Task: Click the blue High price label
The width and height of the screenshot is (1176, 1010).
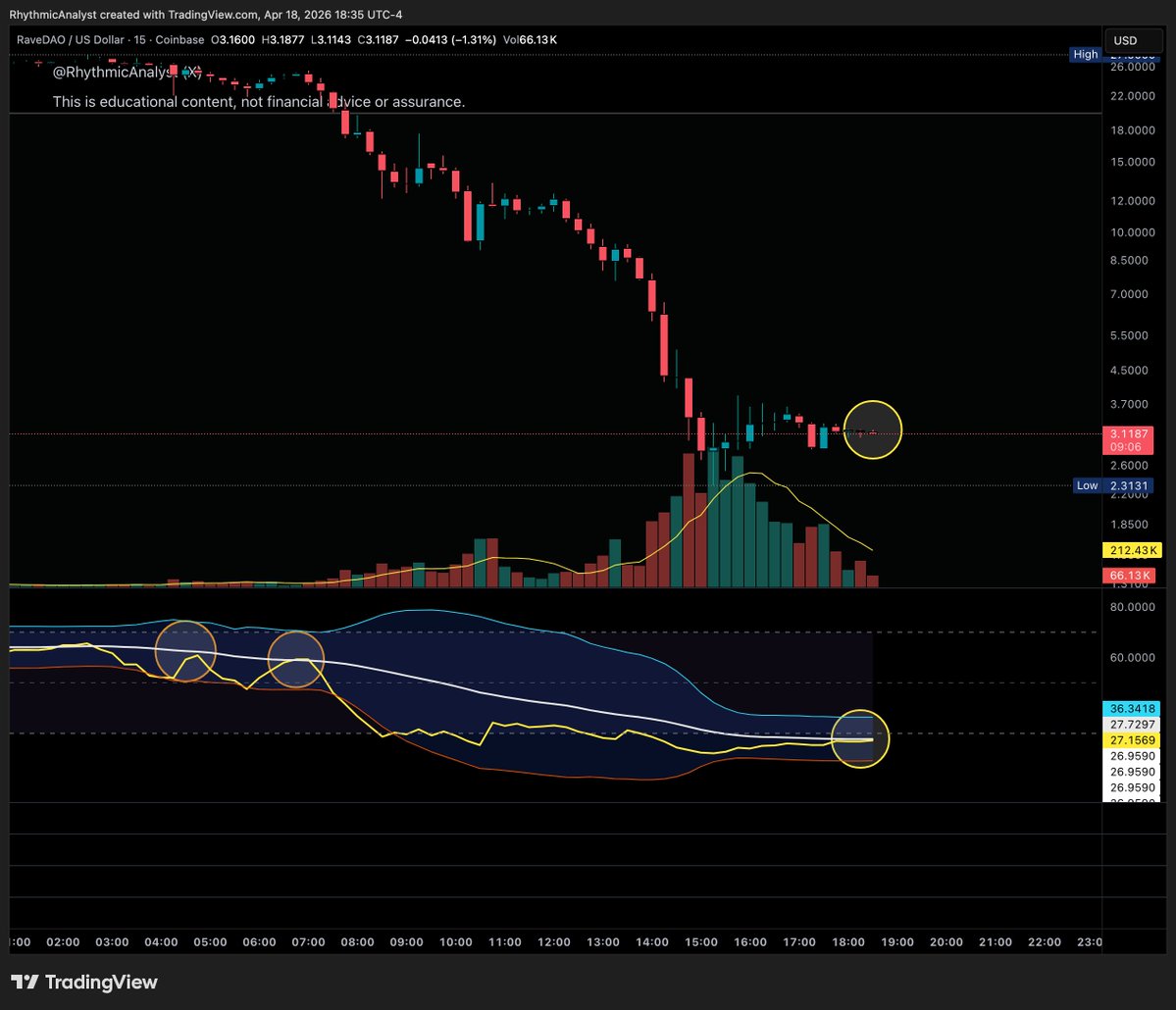Action: point(1085,54)
